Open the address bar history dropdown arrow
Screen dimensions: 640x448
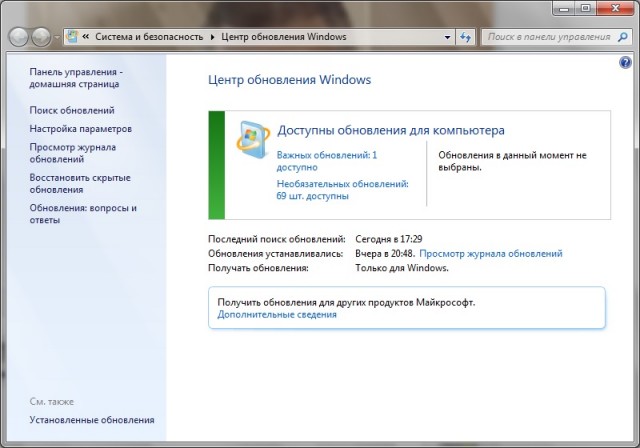pos(448,37)
